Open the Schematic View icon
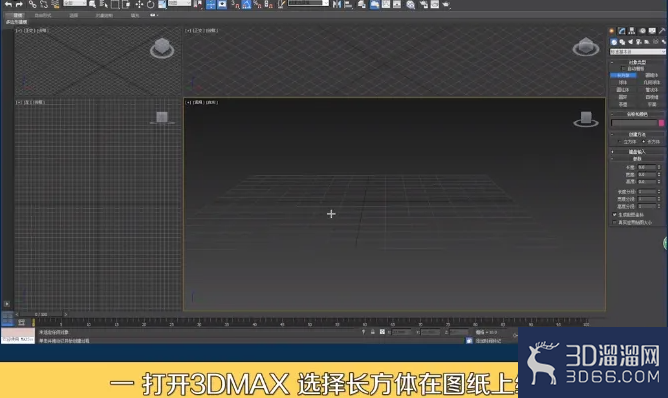This screenshot has height=398, width=668. [x=397, y=4]
